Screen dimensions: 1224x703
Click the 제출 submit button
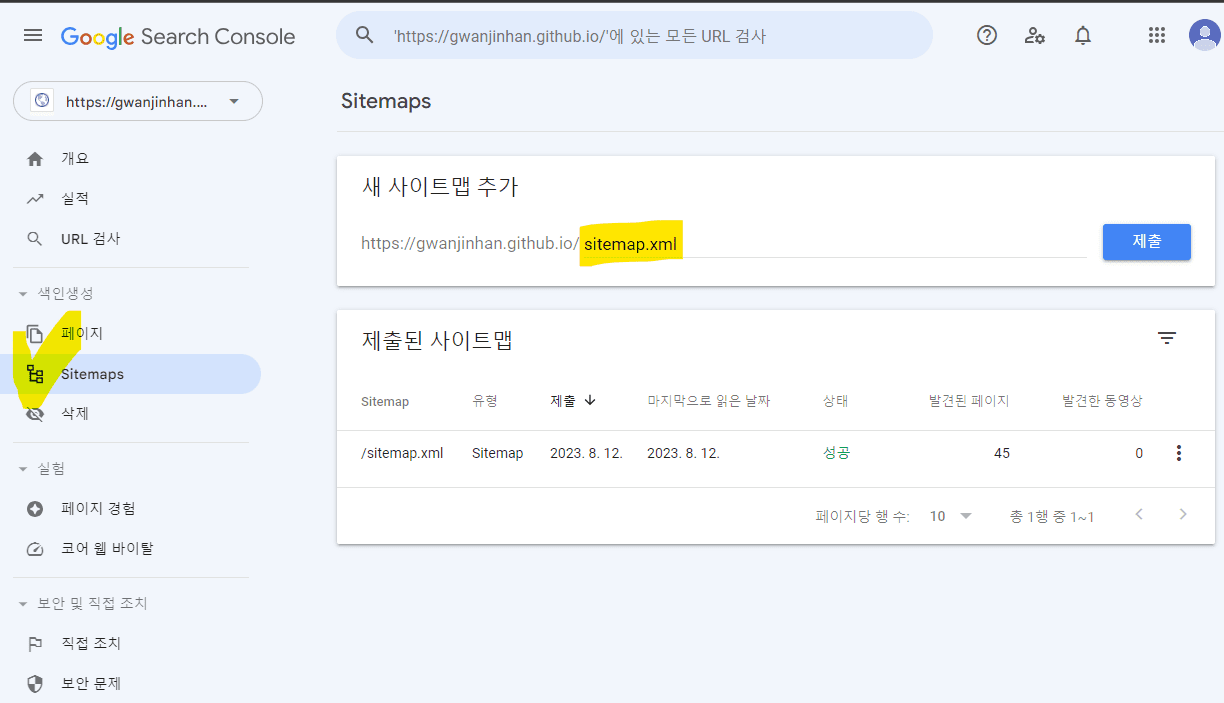pyautogui.click(x=1147, y=242)
